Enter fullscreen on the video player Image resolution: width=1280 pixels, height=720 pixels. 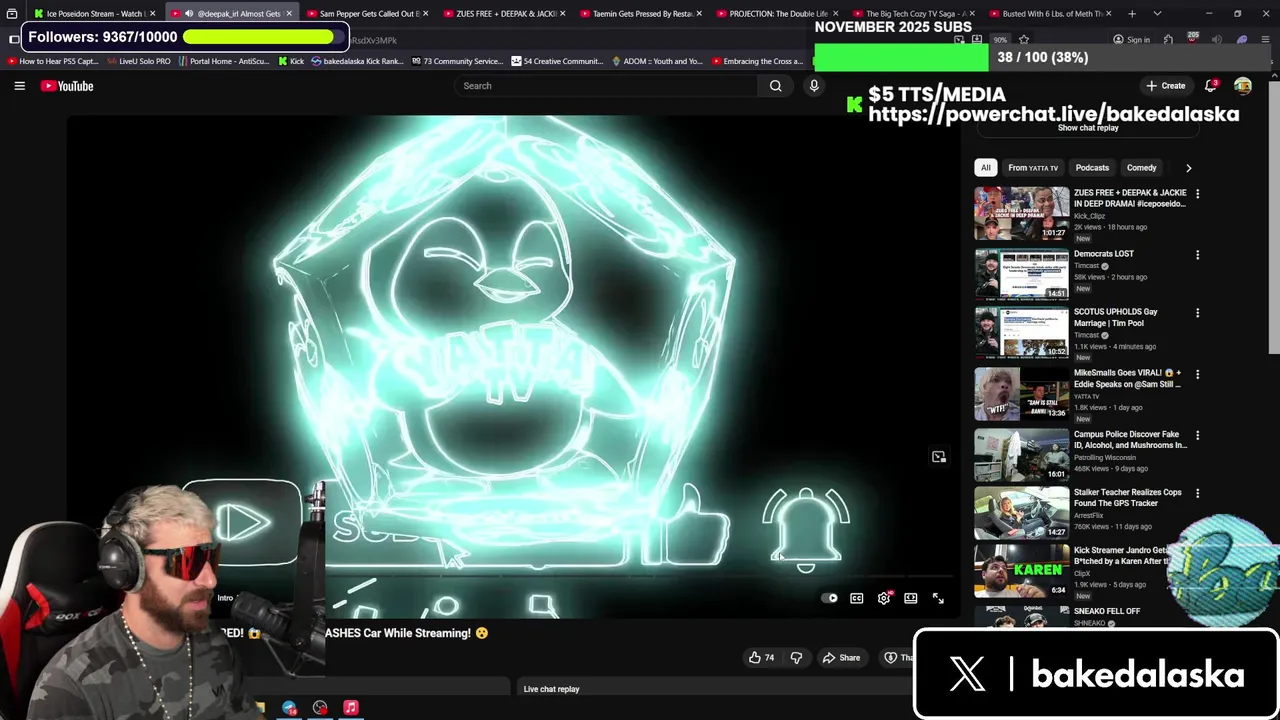pyautogui.click(x=938, y=598)
